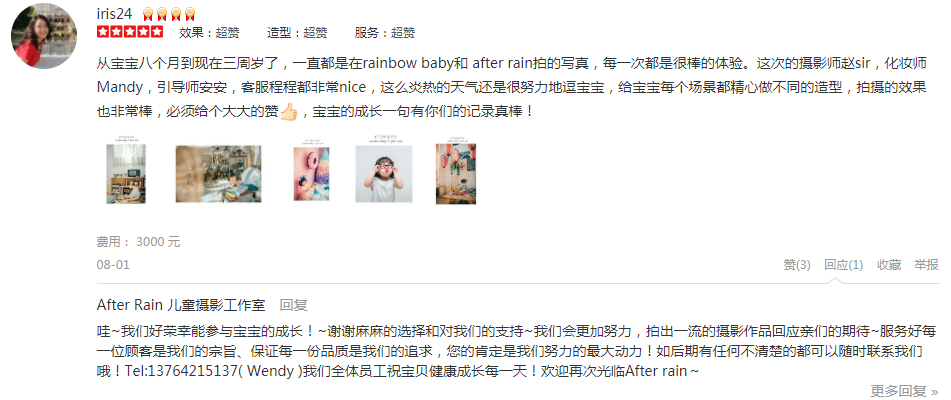Click 回复 next to studio name
951x400 pixels.
click(x=294, y=305)
